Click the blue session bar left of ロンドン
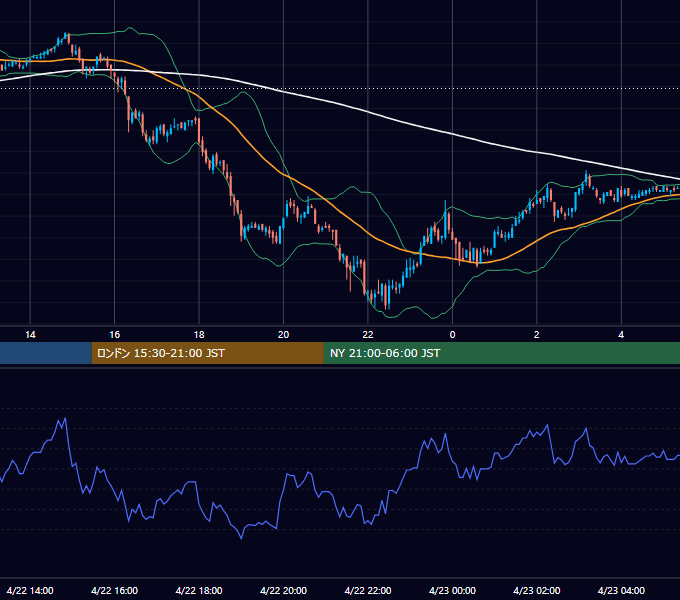680x600 pixels. pyautogui.click(x=46, y=353)
